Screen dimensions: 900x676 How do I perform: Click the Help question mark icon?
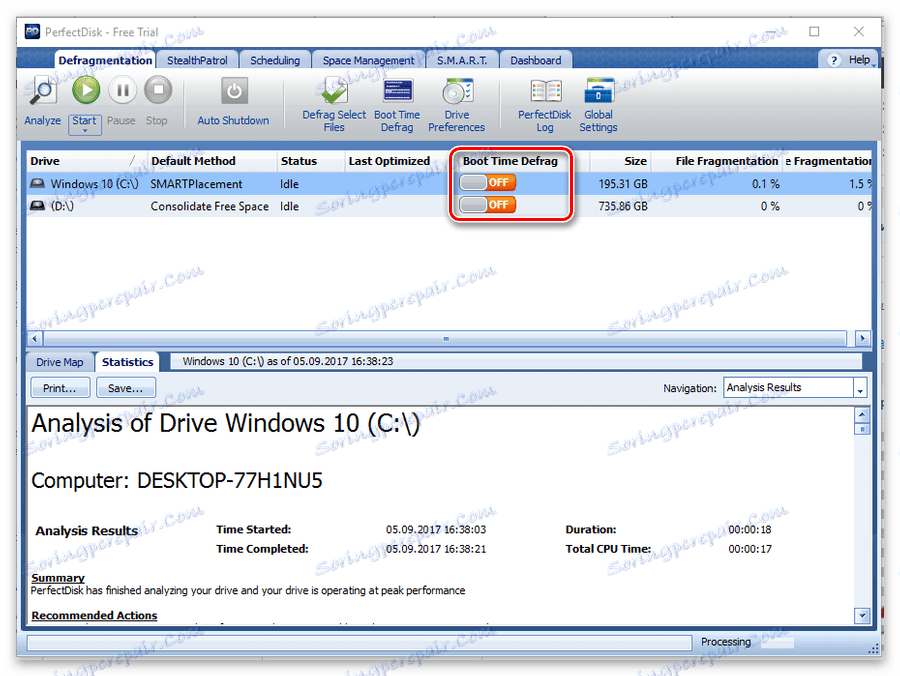pyautogui.click(x=834, y=60)
